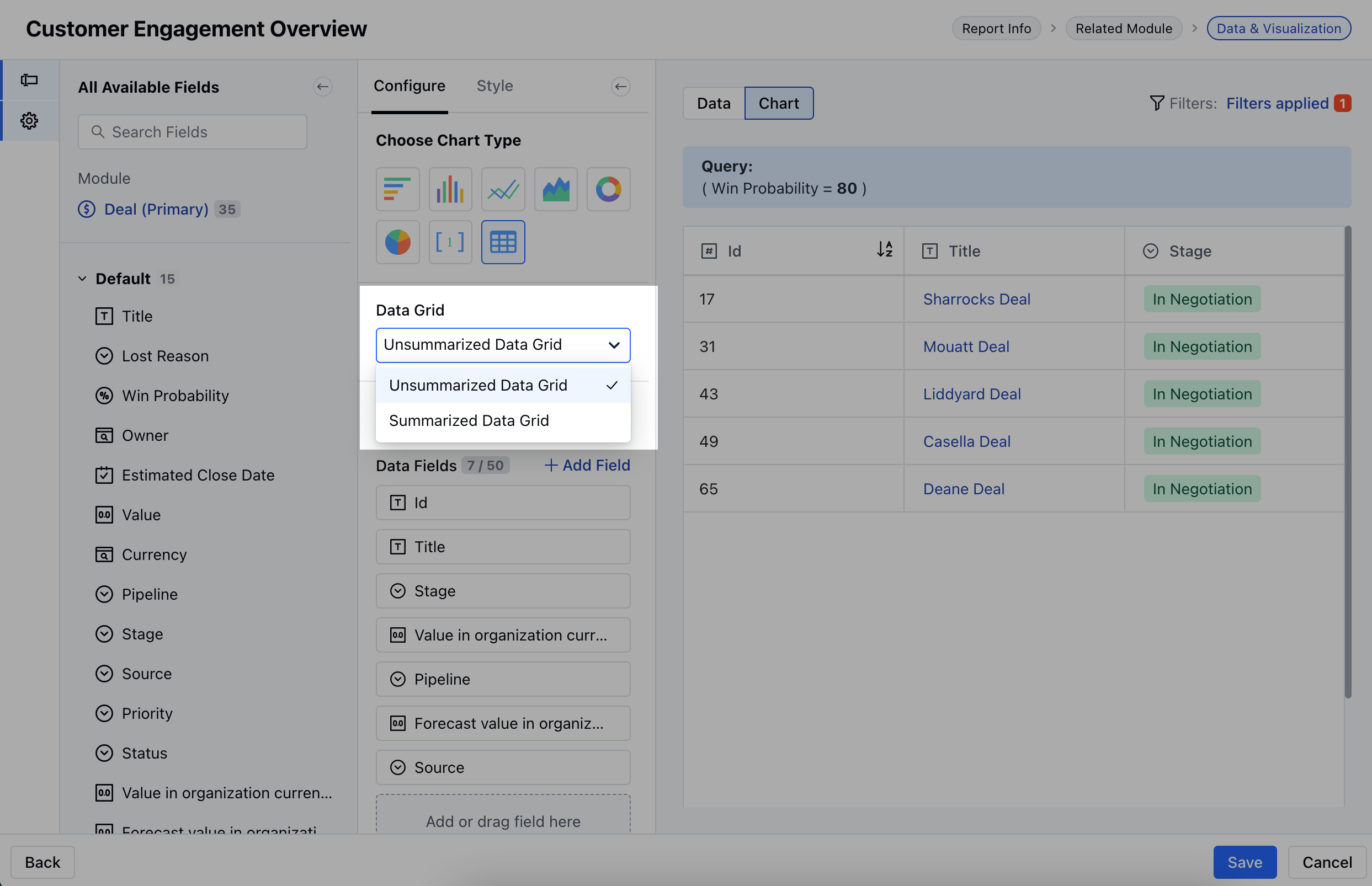Choose the line chart type

click(503, 189)
